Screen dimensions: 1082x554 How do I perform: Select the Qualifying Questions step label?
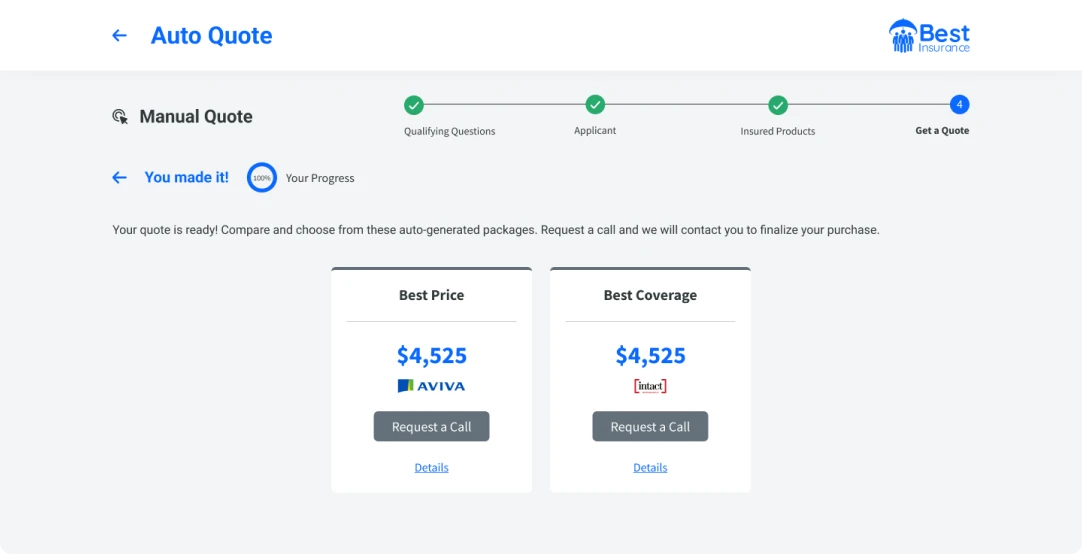pyautogui.click(x=449, y=131)
